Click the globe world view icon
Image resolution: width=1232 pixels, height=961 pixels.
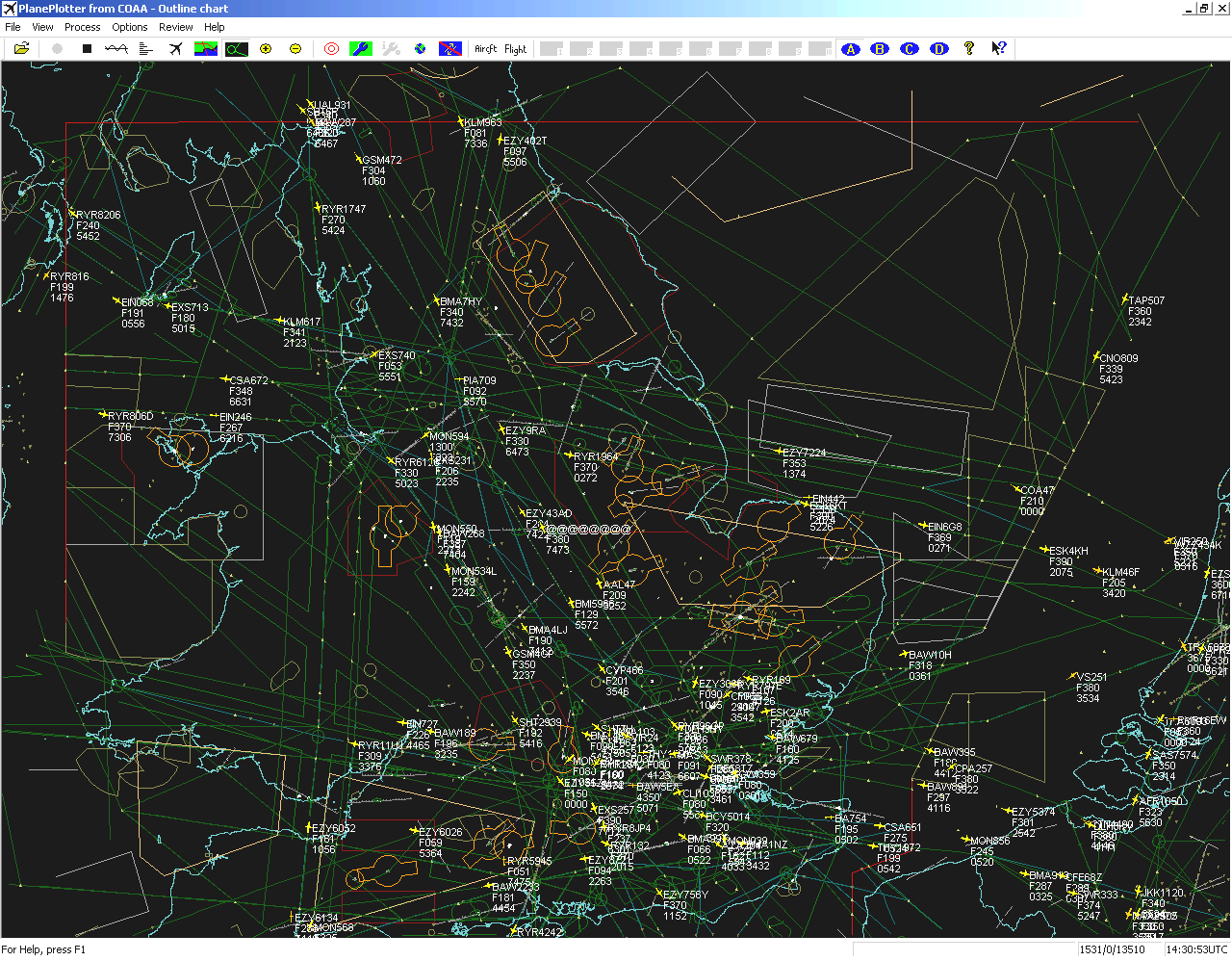tap(419, 48)
